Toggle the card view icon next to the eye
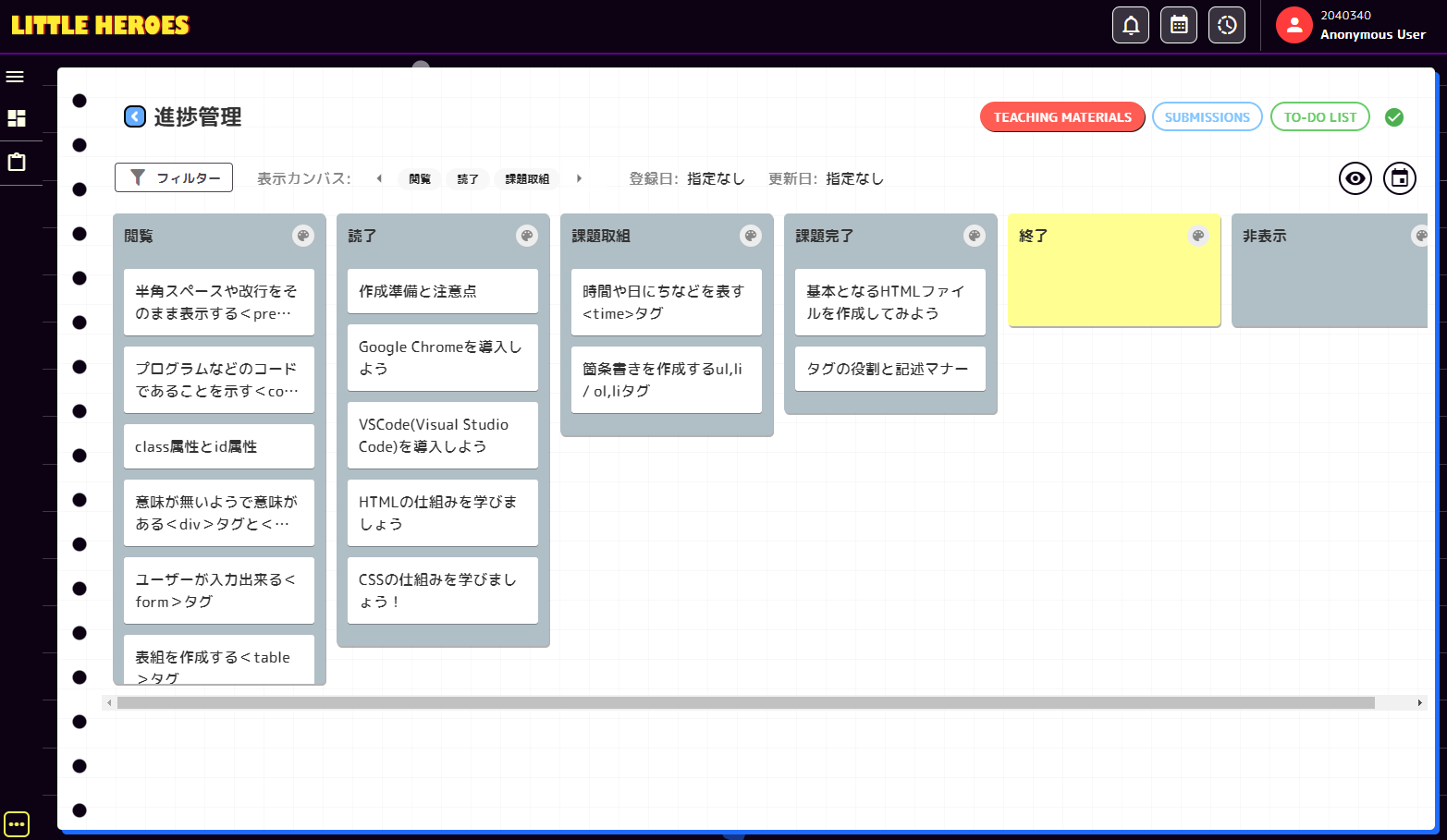The image size is (1447, 840). point(1399,178)
